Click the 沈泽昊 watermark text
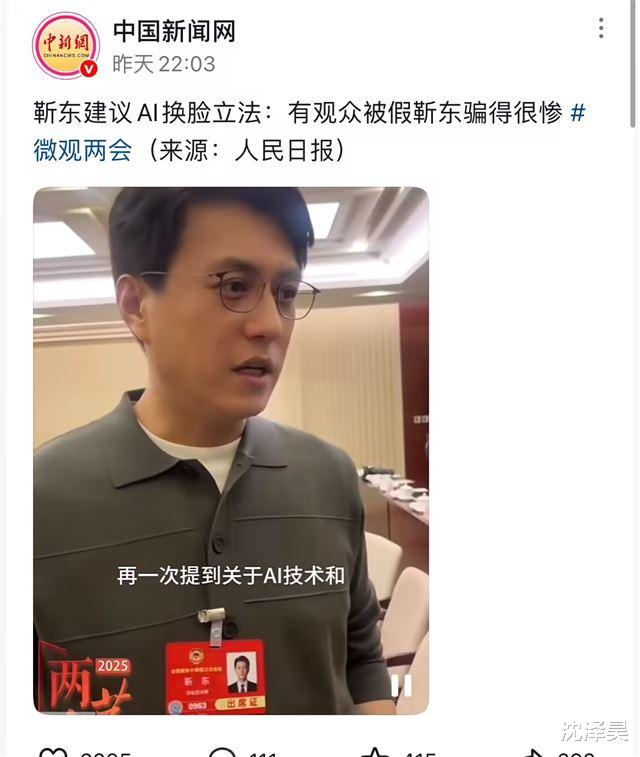The height and width of the screenshot is (757, 640). [594, 730]
